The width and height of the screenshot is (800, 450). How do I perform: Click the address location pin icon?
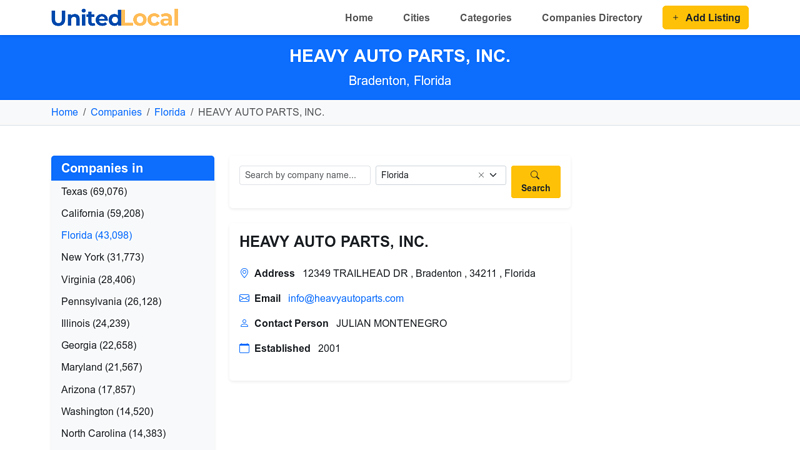[x=244, y=273]
